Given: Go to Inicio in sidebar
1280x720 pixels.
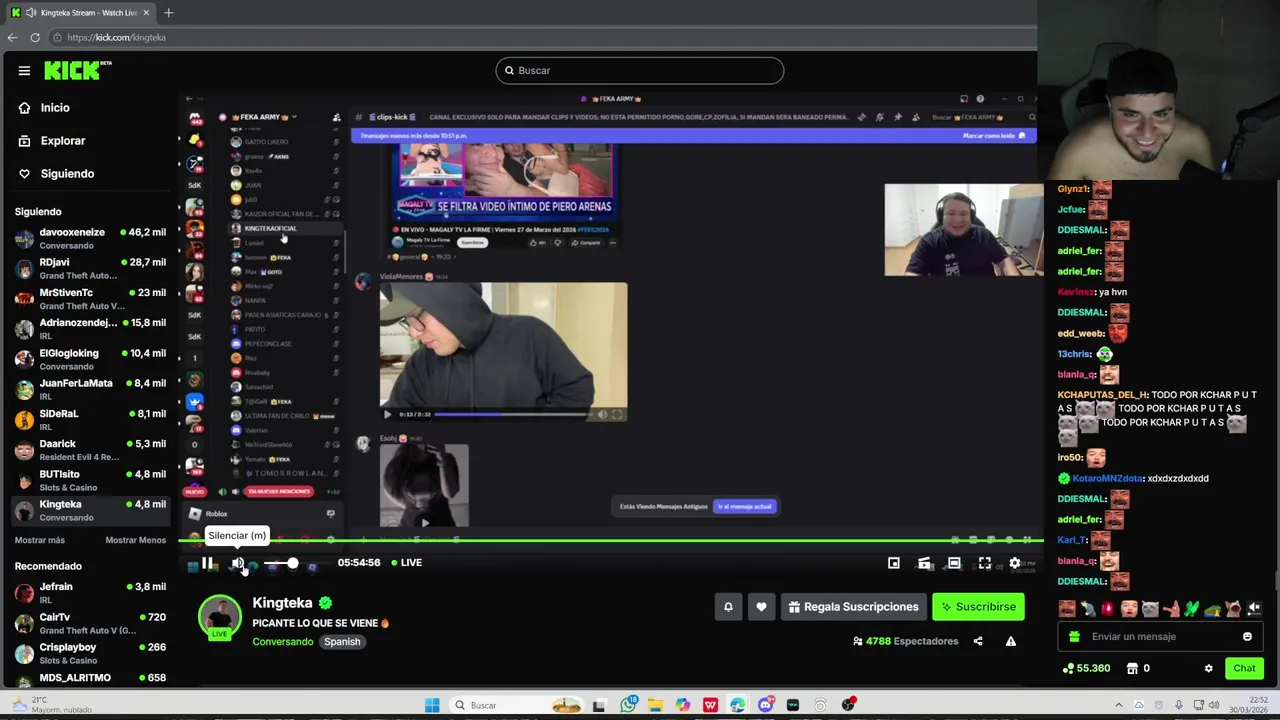Looking at the screenshot, I should [55, 108].
